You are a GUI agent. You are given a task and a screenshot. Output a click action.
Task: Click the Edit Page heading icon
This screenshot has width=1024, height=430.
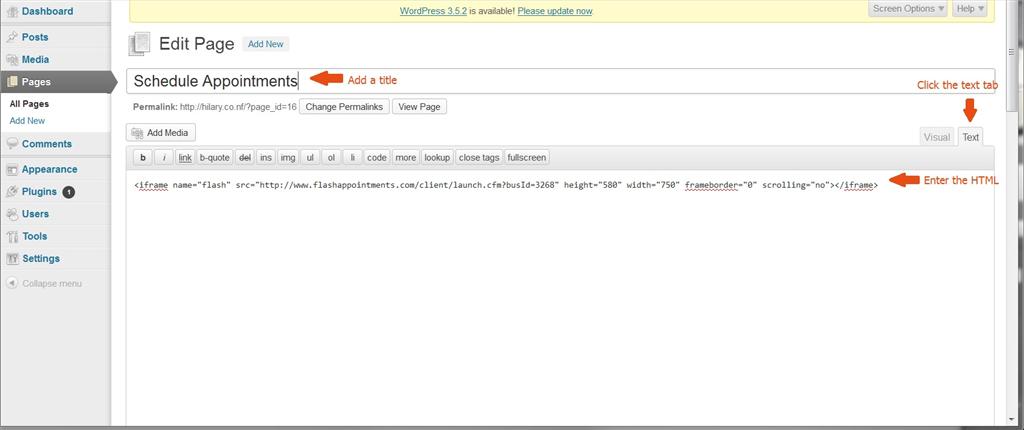139,44
